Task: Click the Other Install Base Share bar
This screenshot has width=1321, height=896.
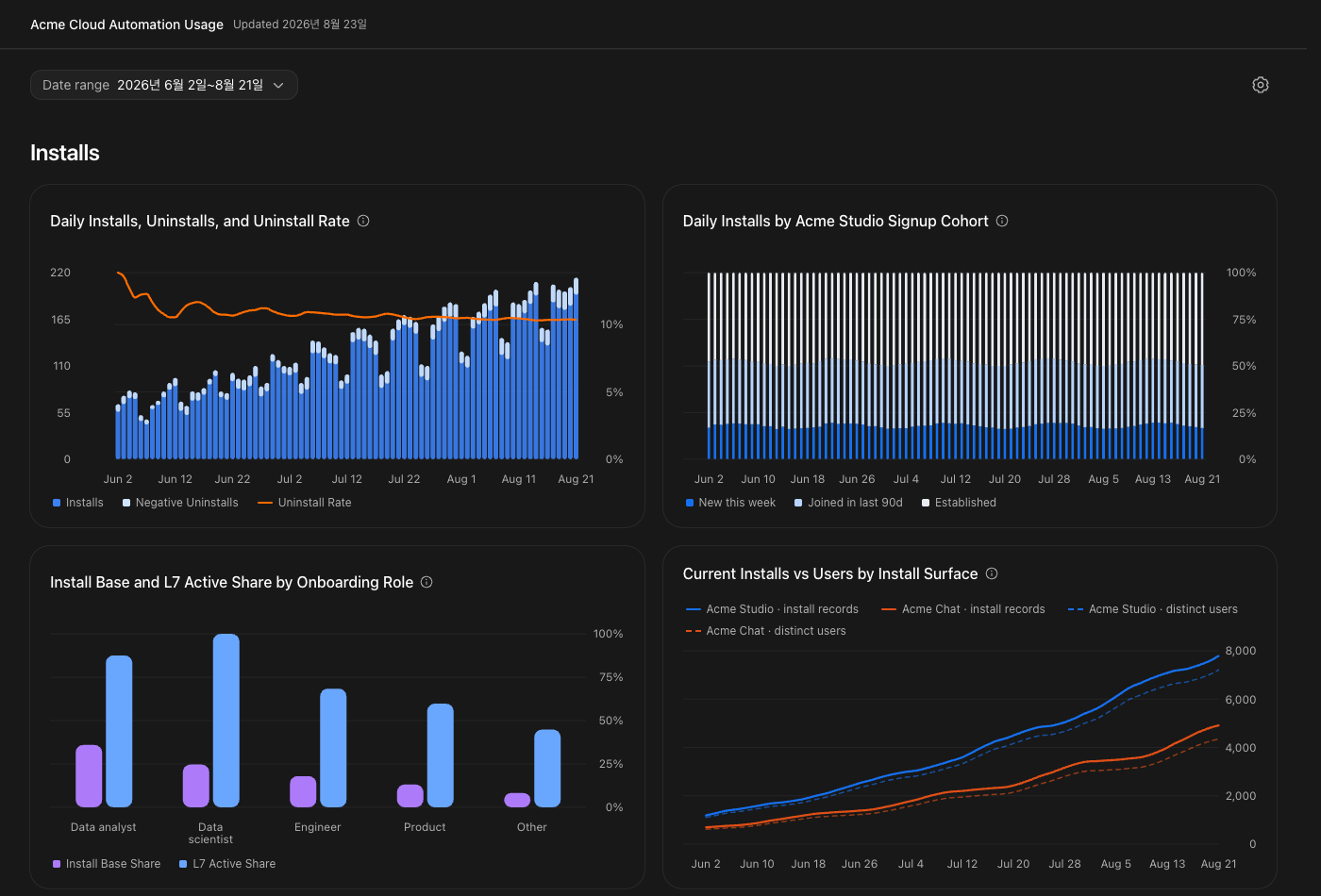Action: point(517,800)
